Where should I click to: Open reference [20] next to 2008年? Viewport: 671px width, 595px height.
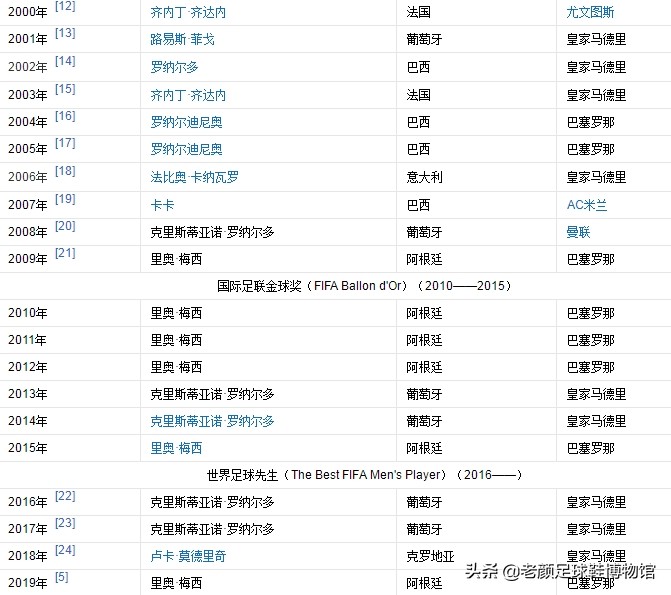(x=65, y=226)
